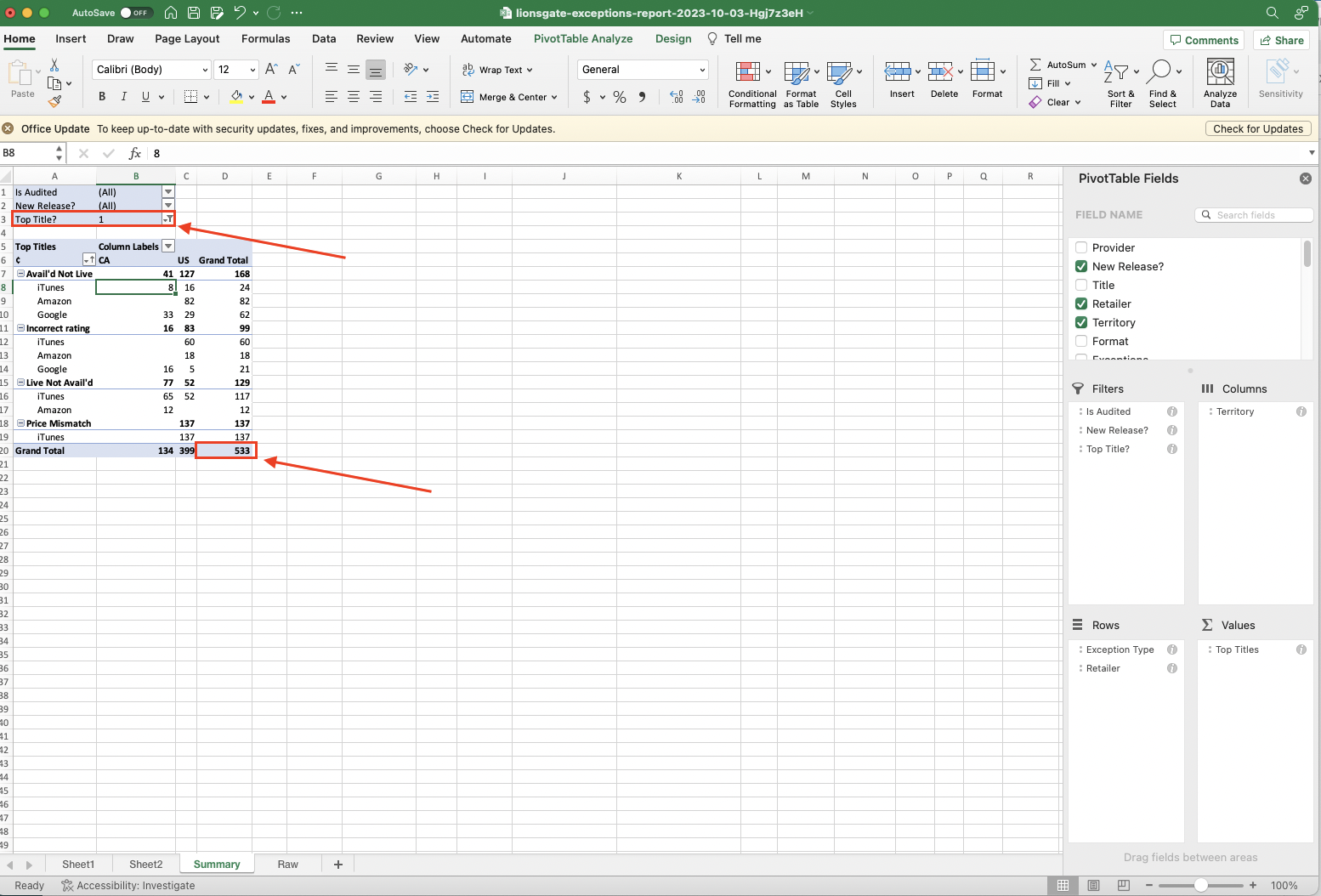Open the Column Labels filter dropdown
Viewport: 1321px width, 896px height.
(x=168, y=247)
